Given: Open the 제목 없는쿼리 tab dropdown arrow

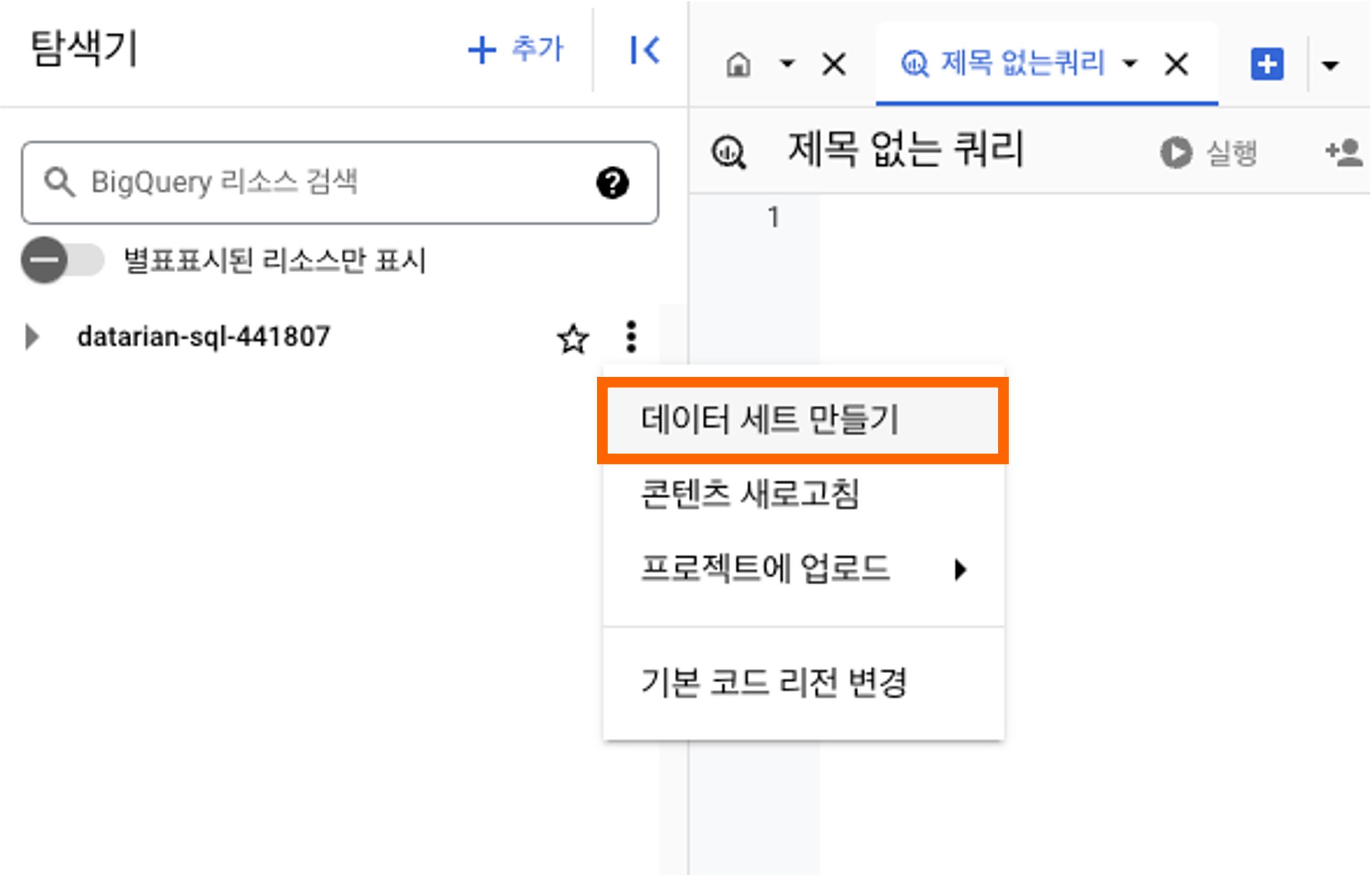Looking at the screenshot, I should [x=1130, y=63].
